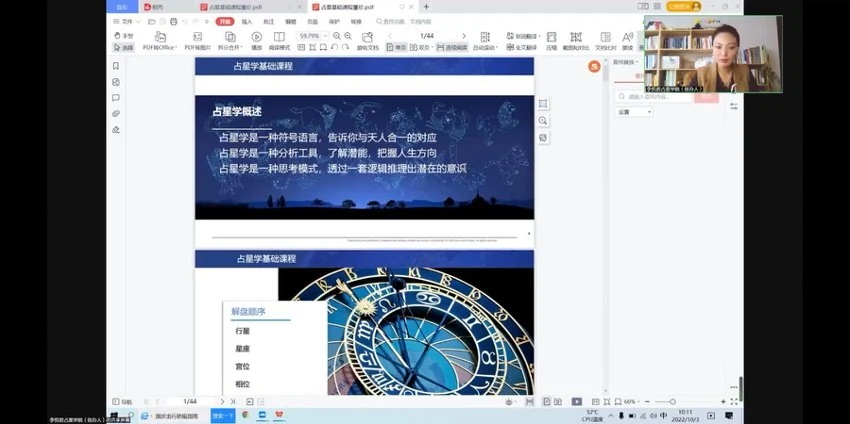Open signature stamp panel in left sidebar
The height and width of the screenshot is (424, 850).
(115, 130)
